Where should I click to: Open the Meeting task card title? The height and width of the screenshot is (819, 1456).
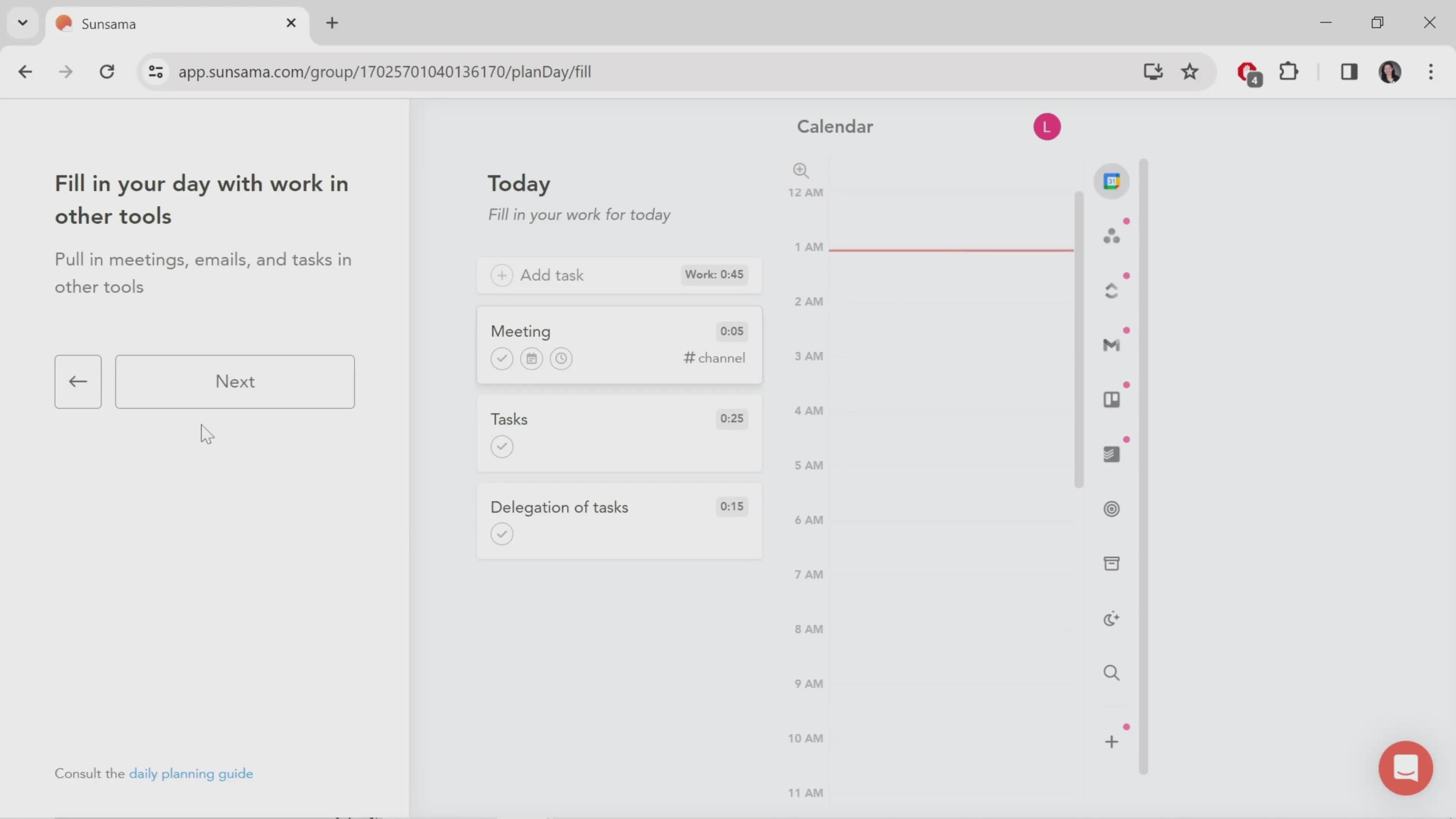point(520,331)
